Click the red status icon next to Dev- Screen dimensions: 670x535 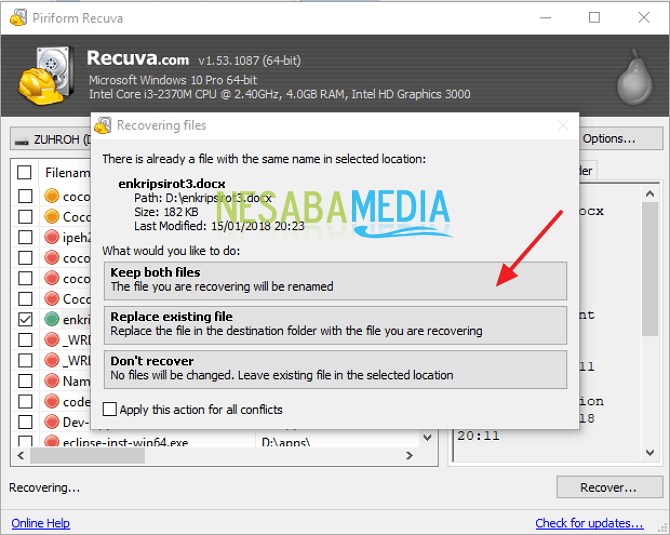[x=52, y=421]
